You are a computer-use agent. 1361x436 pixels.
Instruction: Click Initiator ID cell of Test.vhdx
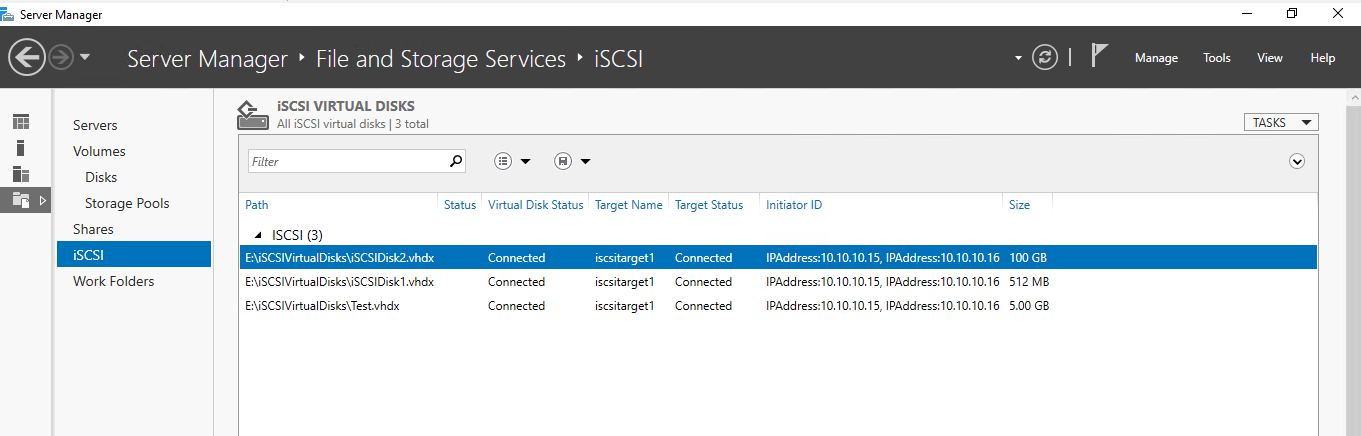point(882,306)
